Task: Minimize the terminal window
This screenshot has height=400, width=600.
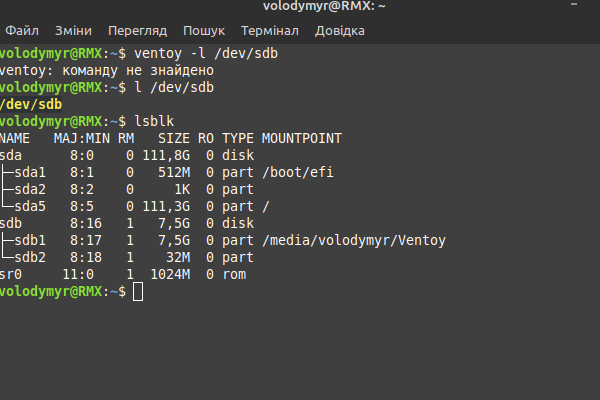Action: (574, 5)
